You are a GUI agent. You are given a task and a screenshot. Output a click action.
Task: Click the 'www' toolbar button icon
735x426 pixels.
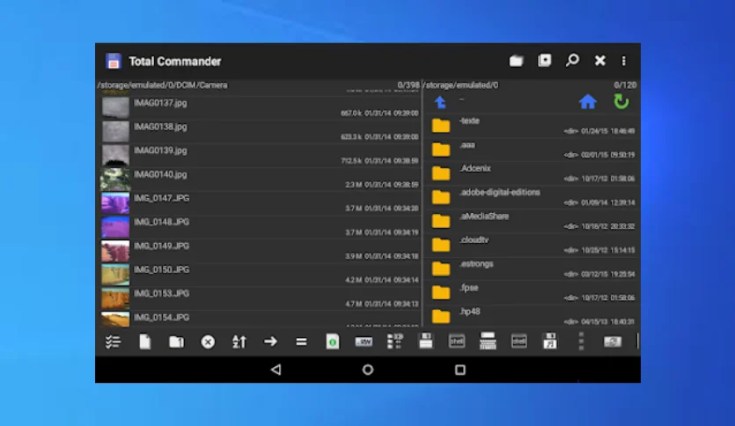(x=364, y=342)
